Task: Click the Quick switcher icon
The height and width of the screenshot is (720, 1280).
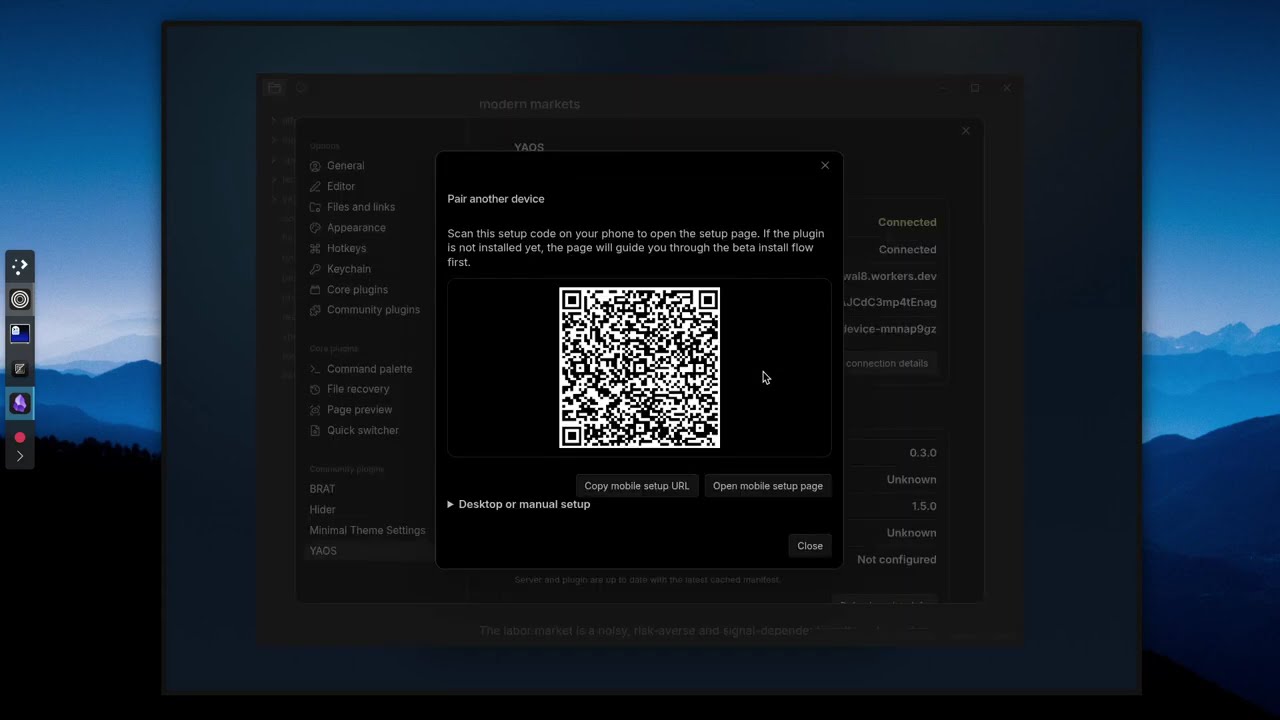Action: tap(315, 431)
